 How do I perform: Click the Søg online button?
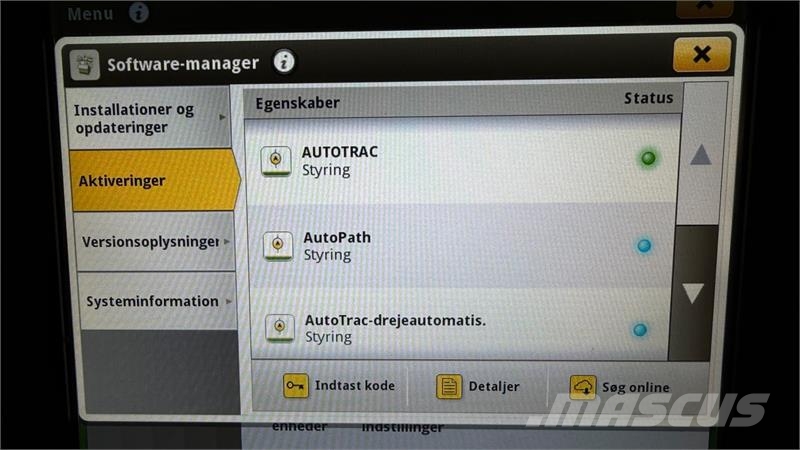[x=619, y=388]
